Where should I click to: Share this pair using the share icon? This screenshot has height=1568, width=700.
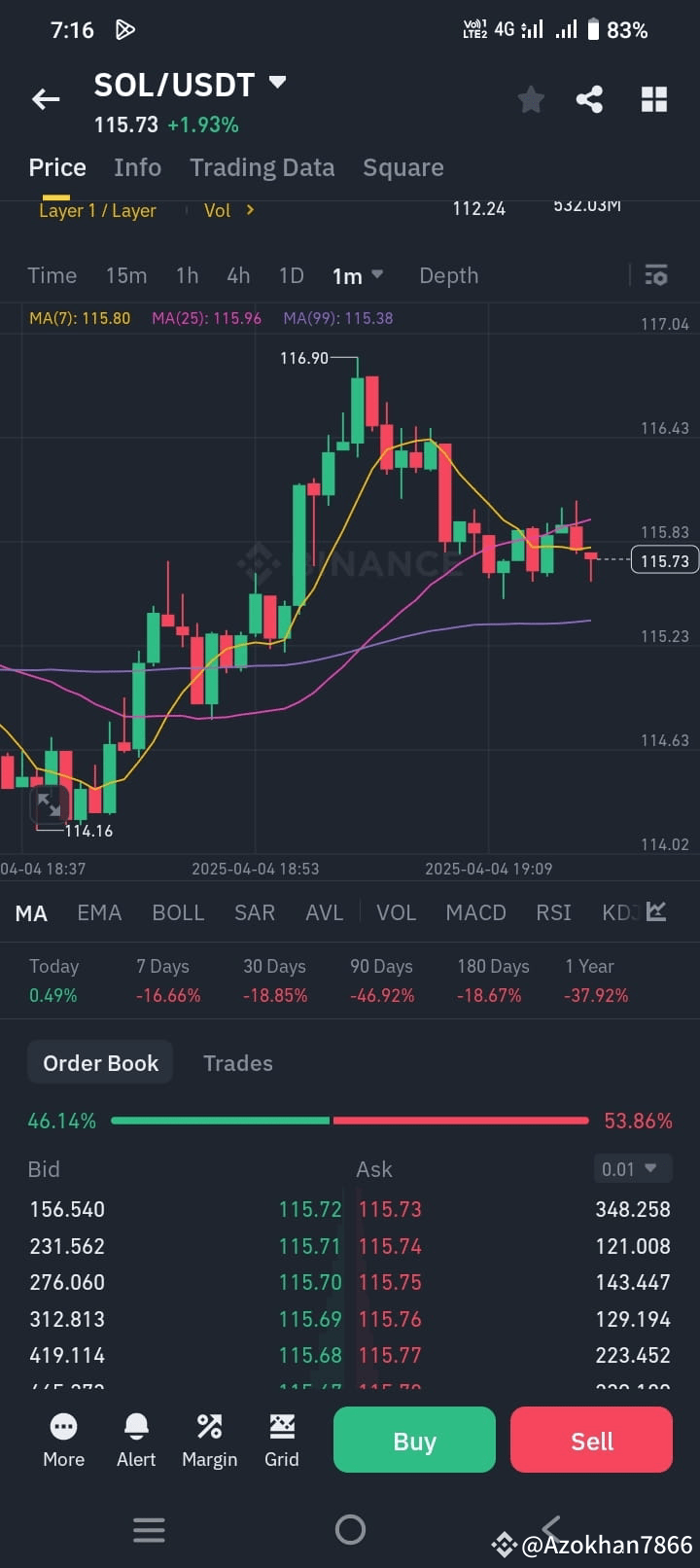(589, 99)
